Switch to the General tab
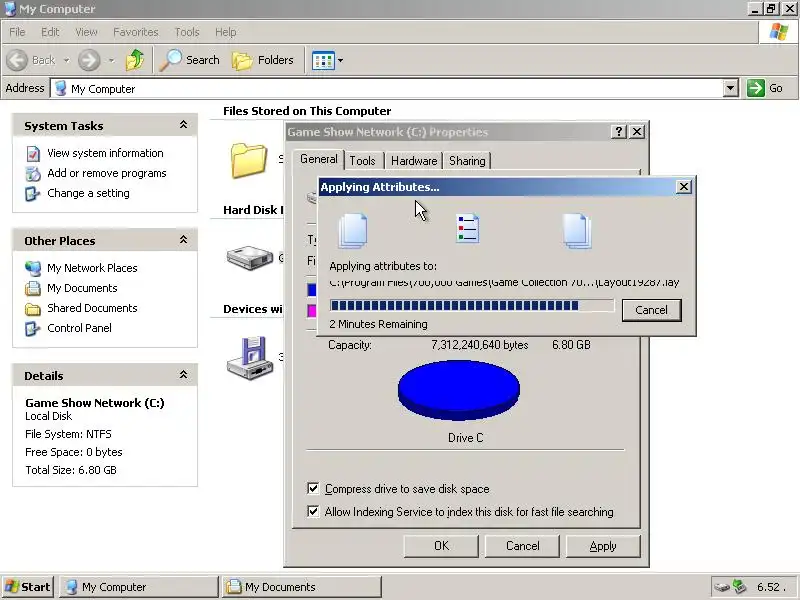 point(319,159)
